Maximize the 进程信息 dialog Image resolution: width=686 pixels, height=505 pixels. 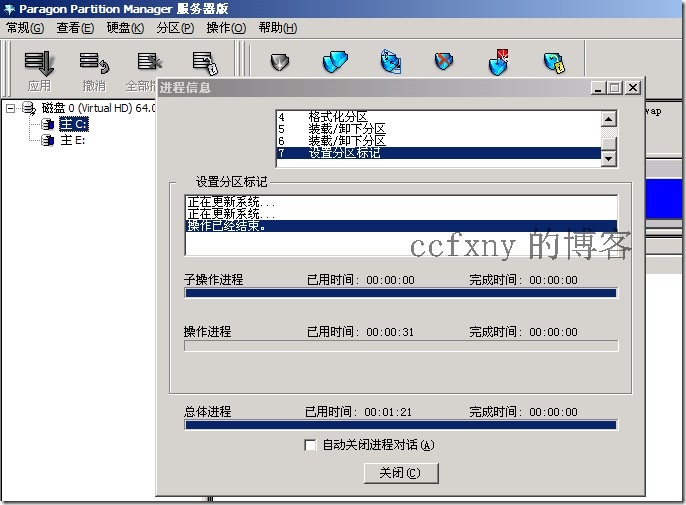[615, 88]
